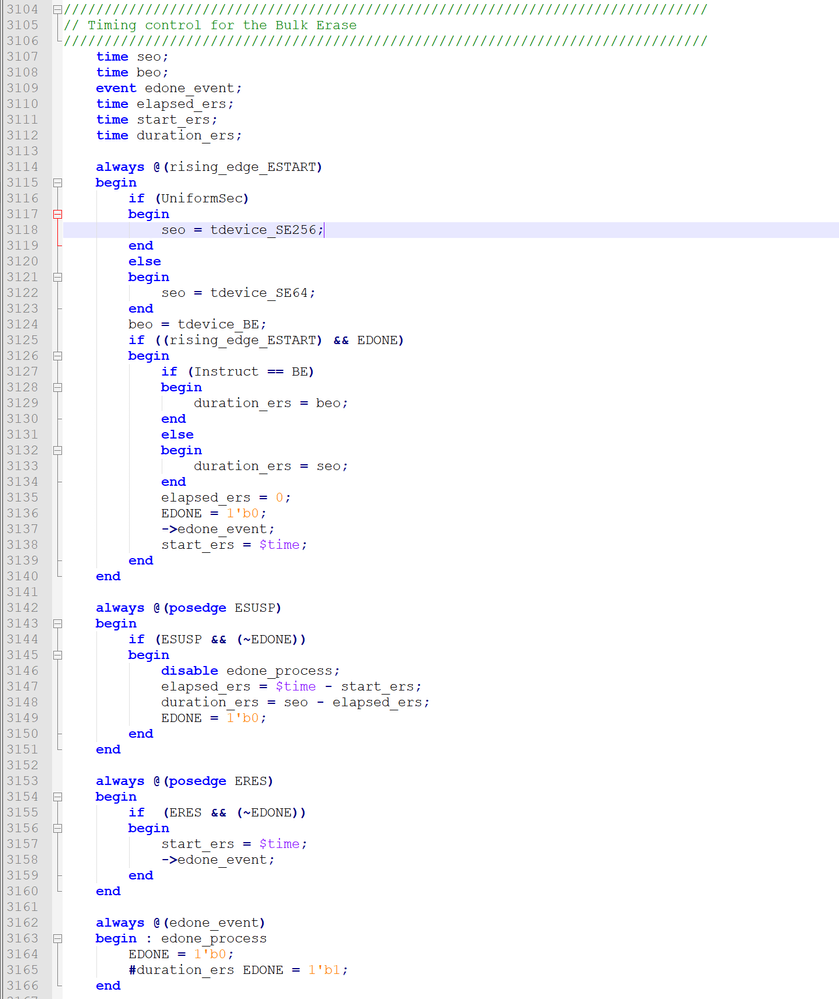
Task: Fold the disable edone_process begin block
Action: [57, 654]
